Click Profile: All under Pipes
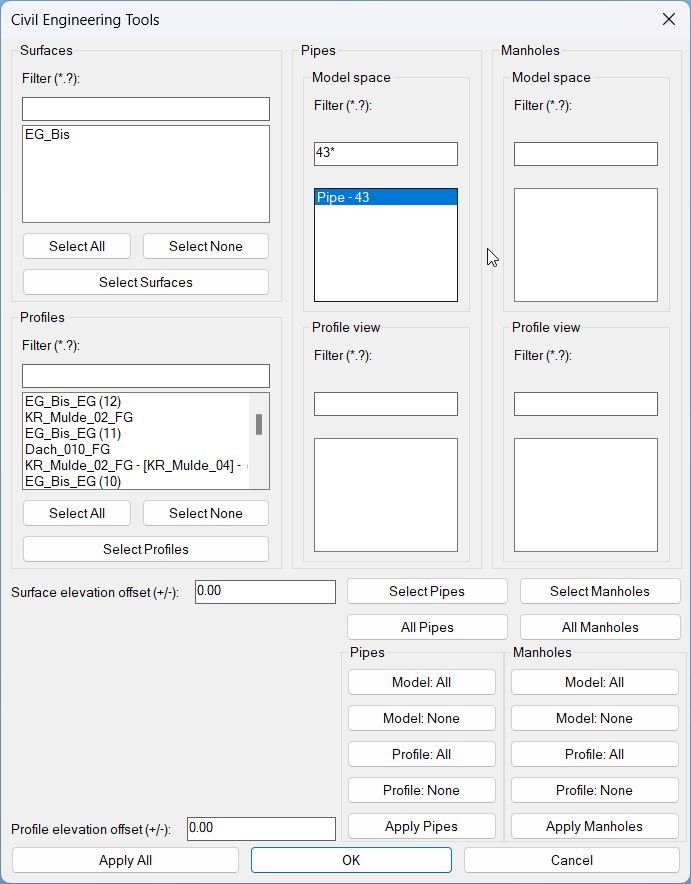 (422, 754)
